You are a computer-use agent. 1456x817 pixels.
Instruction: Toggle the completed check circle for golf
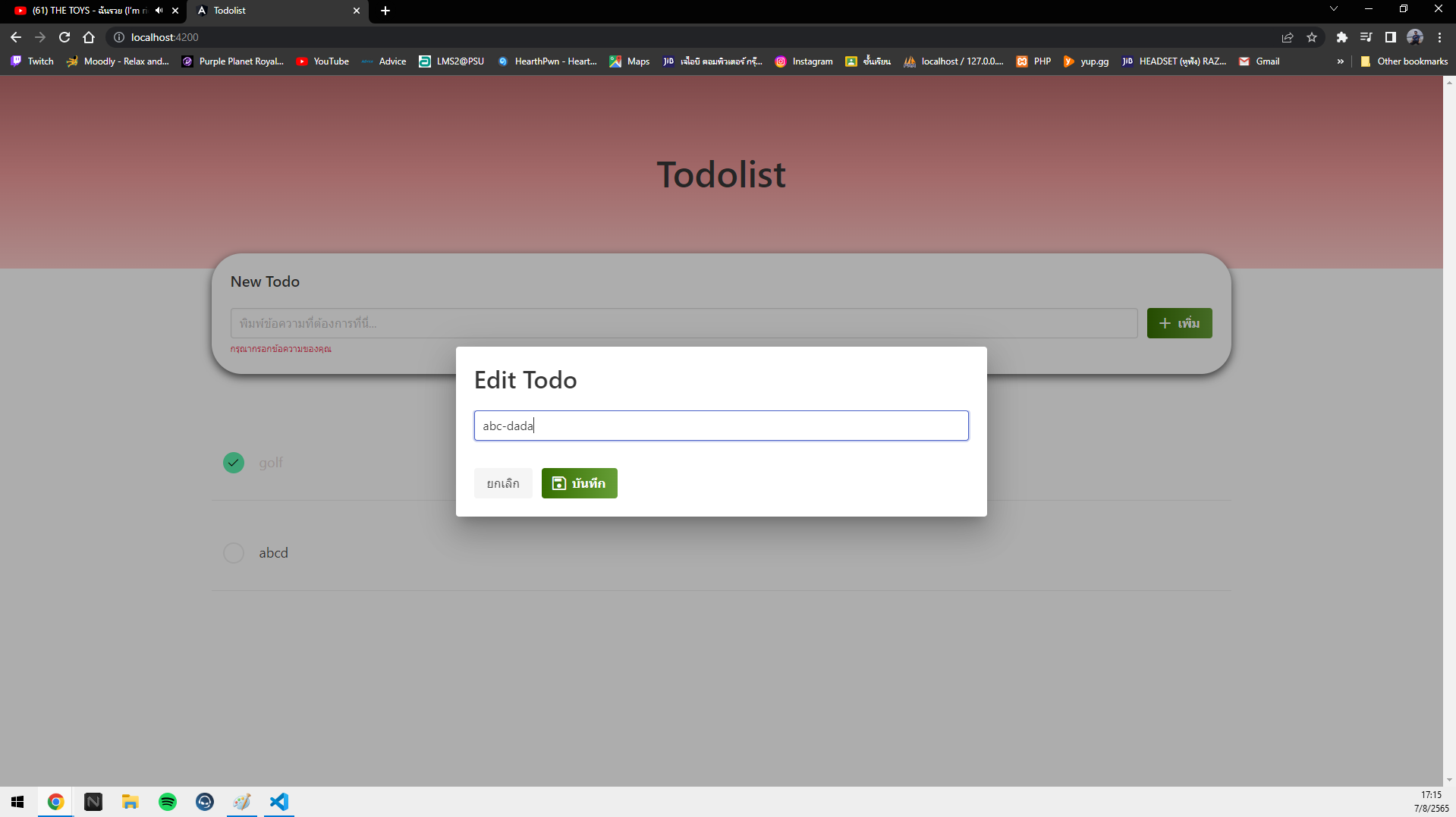(234, 462)
